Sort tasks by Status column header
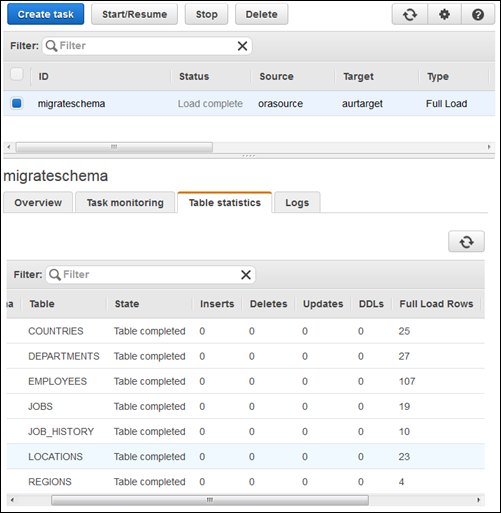Screen dimensions: 501x513 (194, 76)
